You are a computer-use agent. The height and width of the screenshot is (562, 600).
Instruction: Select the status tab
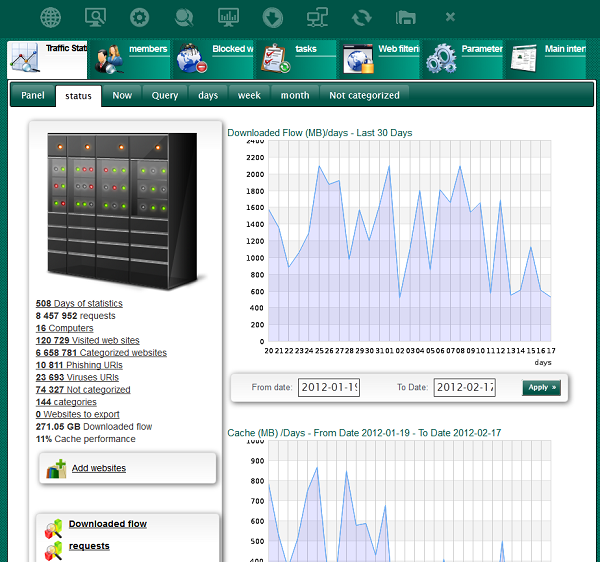coord(78,96)
